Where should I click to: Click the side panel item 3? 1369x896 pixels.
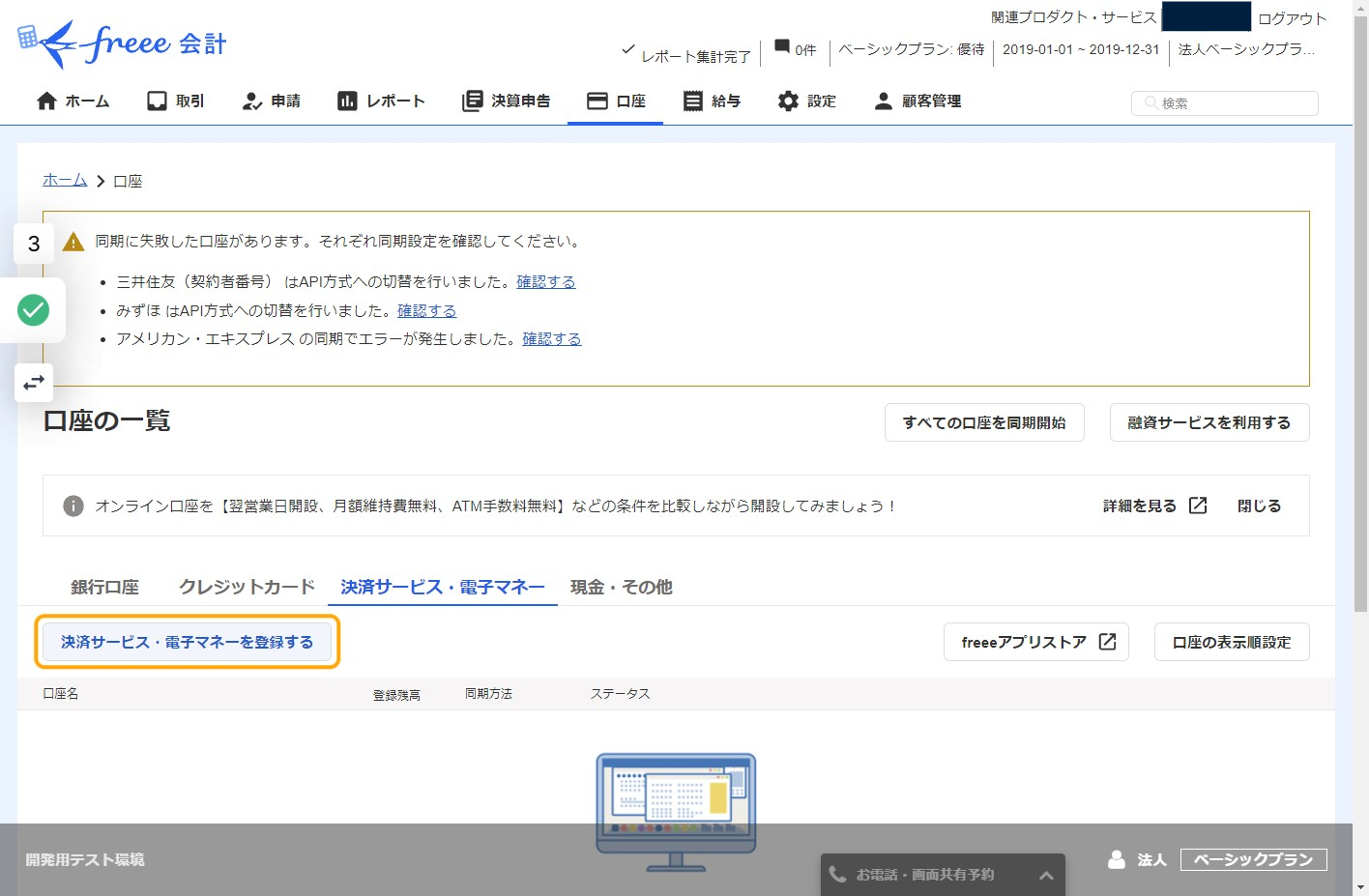[34, 244]
